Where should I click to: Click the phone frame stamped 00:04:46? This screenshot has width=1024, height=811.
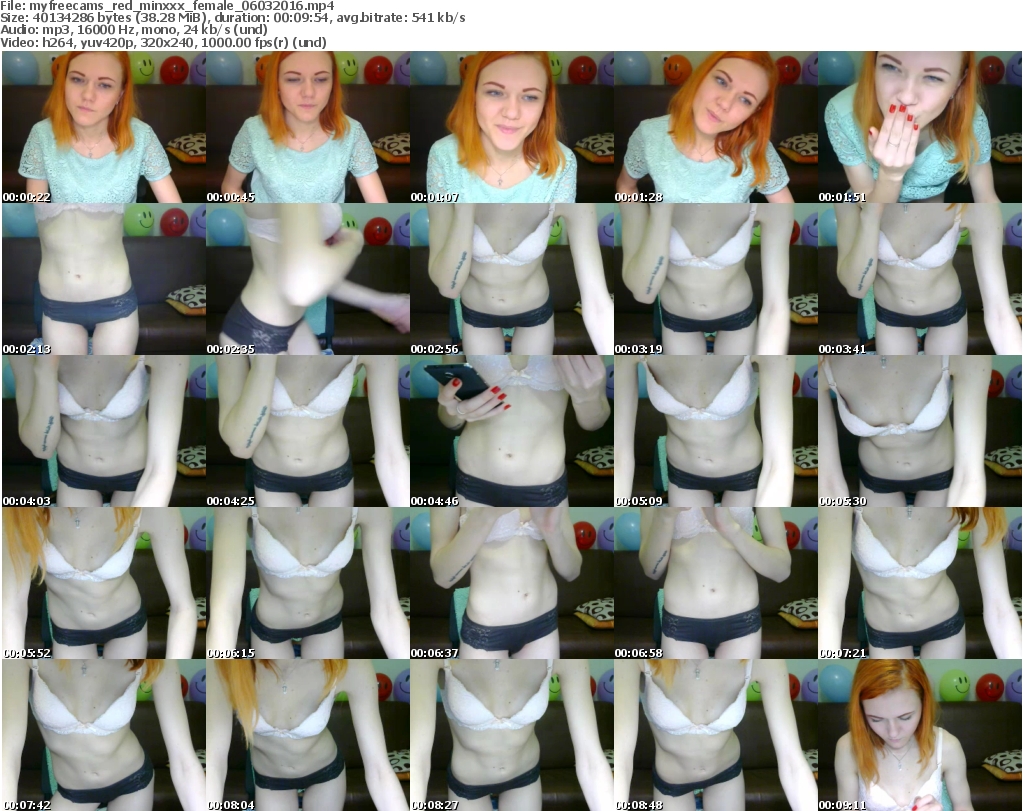coord(511,431)
